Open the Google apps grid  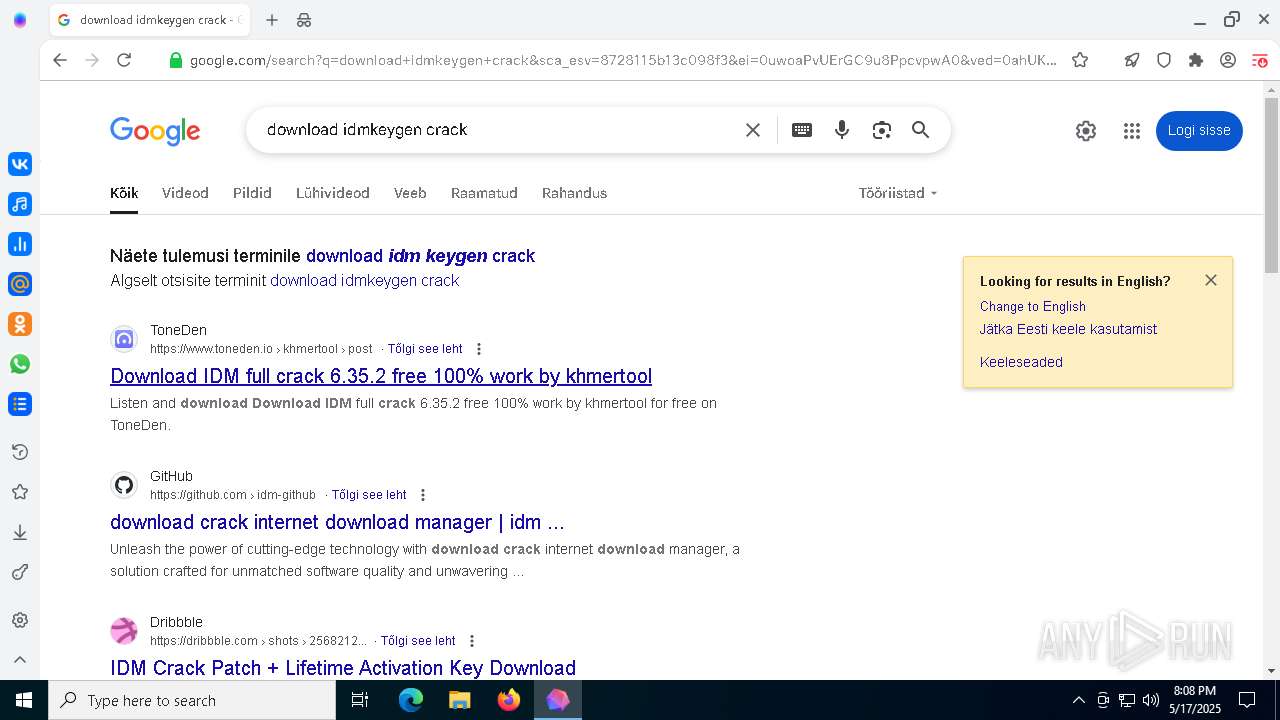tap(1132, 131)
